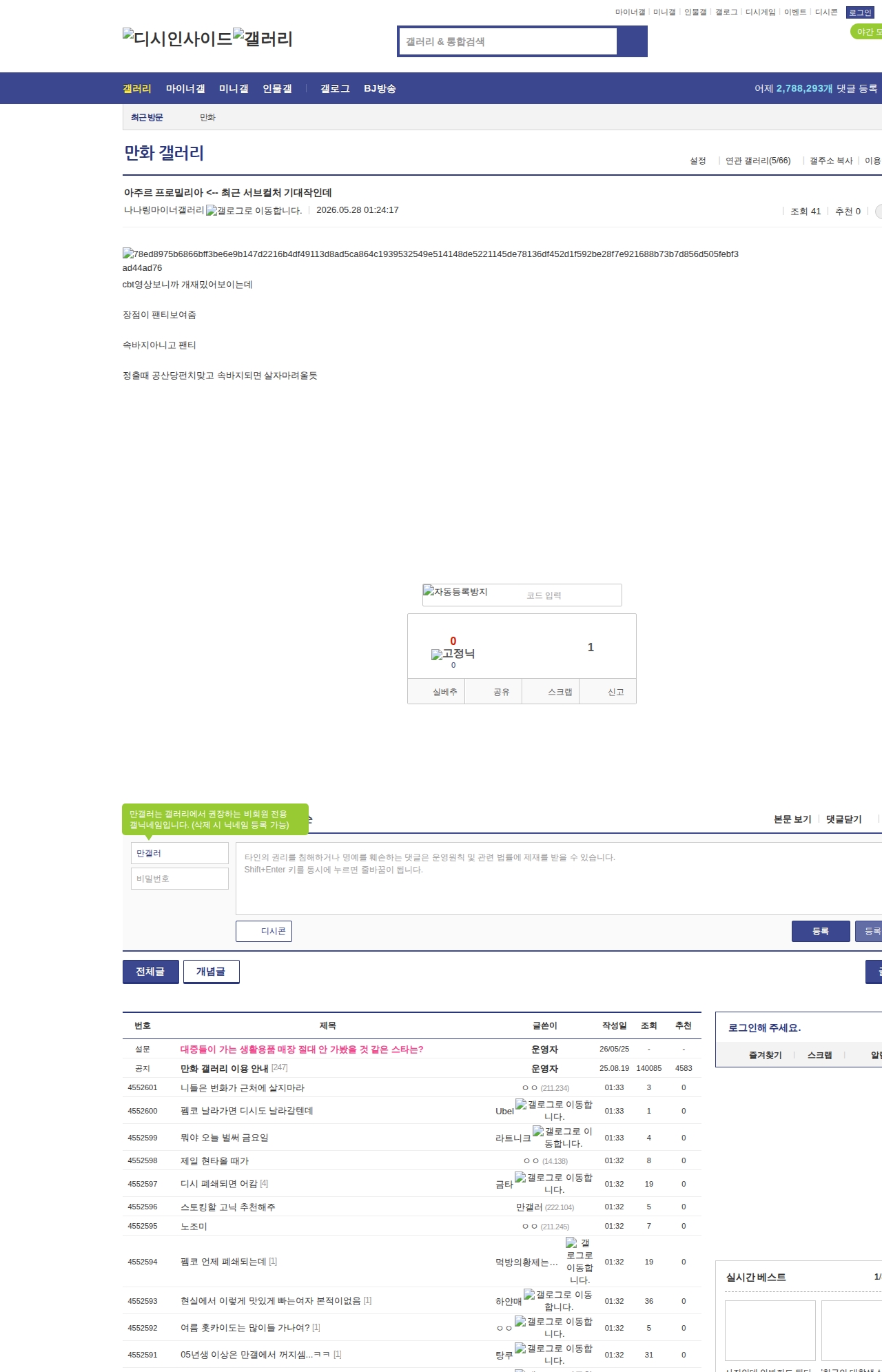Click the 실베추 button
Viewport: 882px width, 1372px height.
(x=436, y=691)
